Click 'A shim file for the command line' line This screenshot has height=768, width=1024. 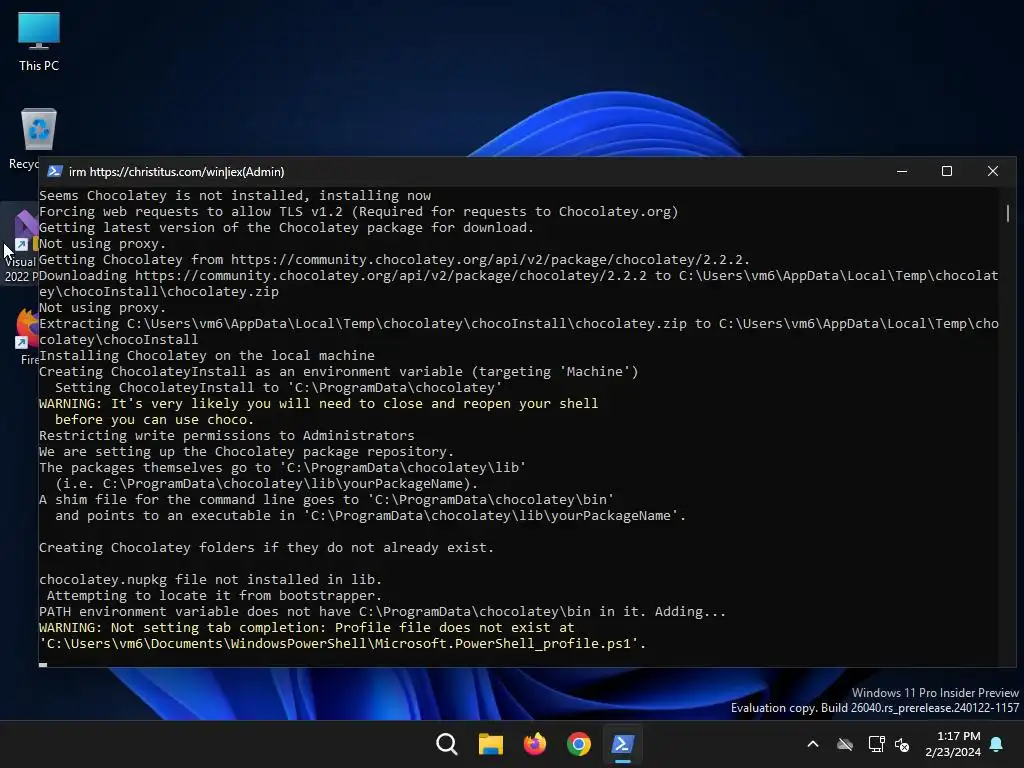point(327,500)
